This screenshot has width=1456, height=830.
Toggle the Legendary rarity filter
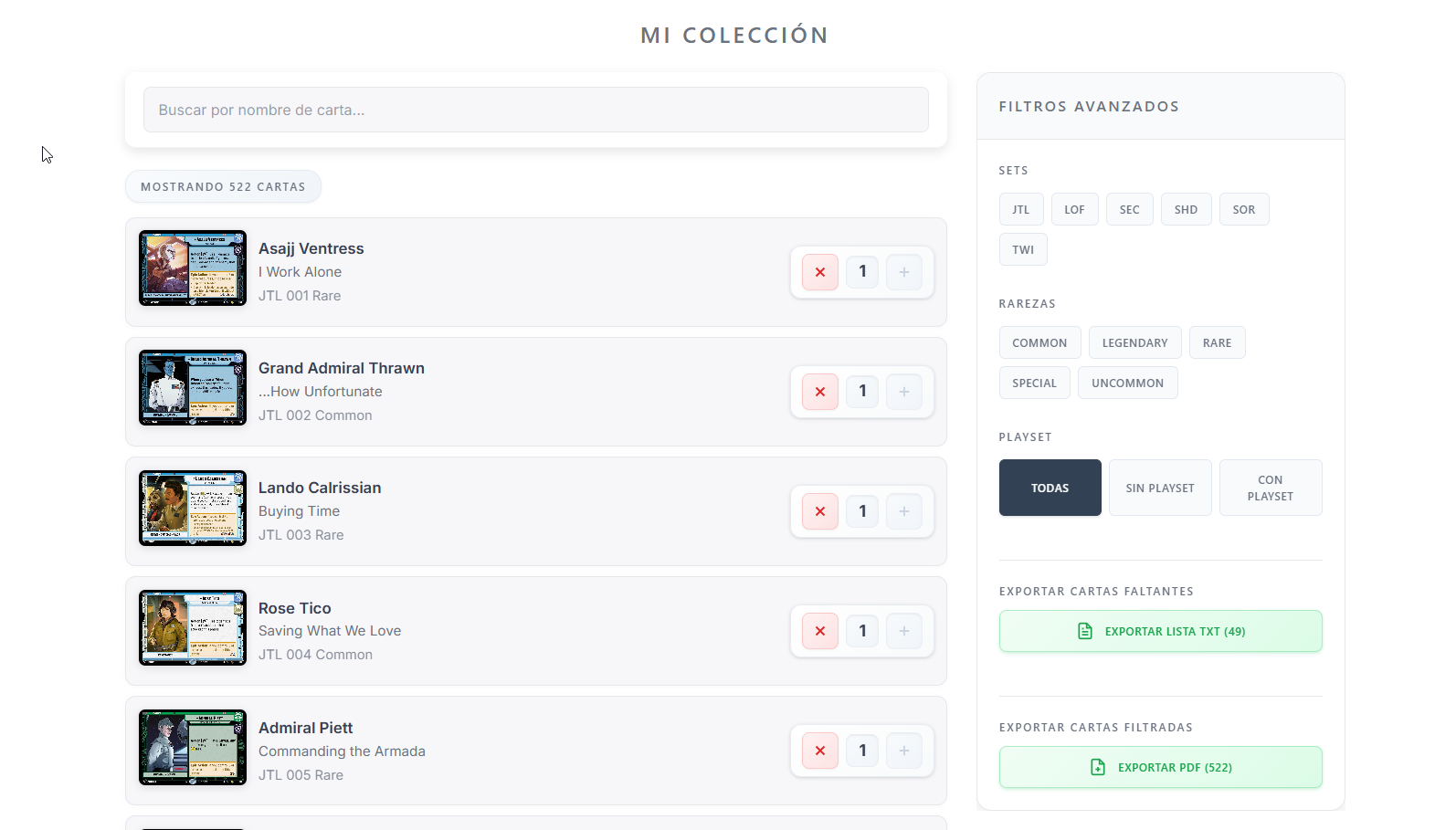click(1134, 342)
